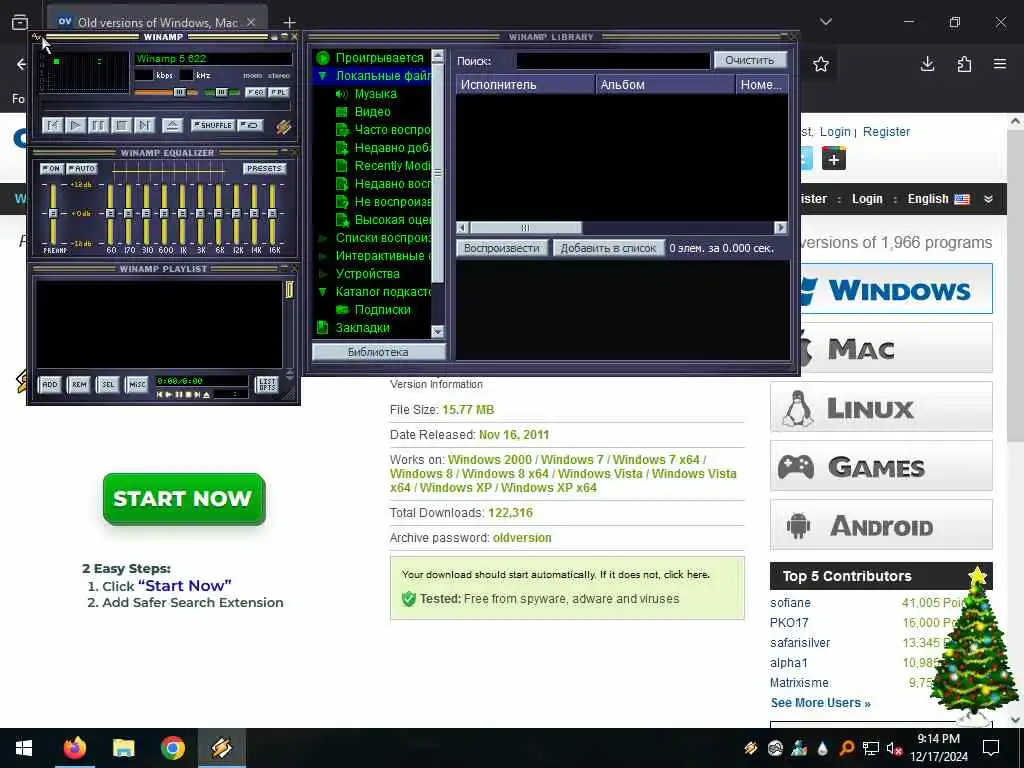This screenshot has height=768, width=1024.
Task: Open the browser Downloads icon
Action: click(927, 64)
